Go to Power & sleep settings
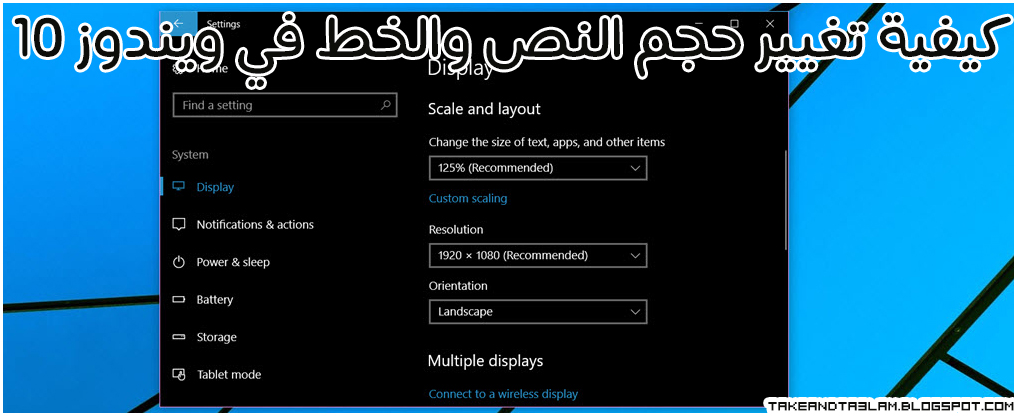1017x416 pixels. tap(233, 262)
